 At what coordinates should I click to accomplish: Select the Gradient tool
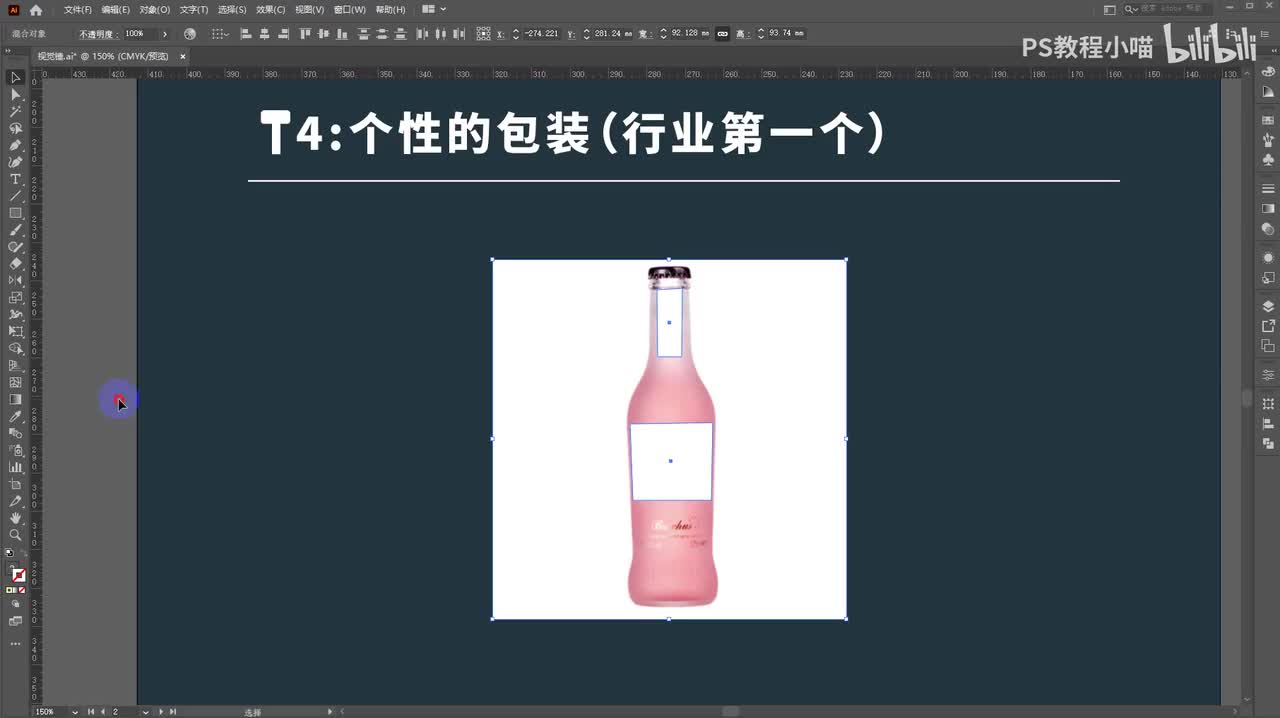click(x=15, y=399)
